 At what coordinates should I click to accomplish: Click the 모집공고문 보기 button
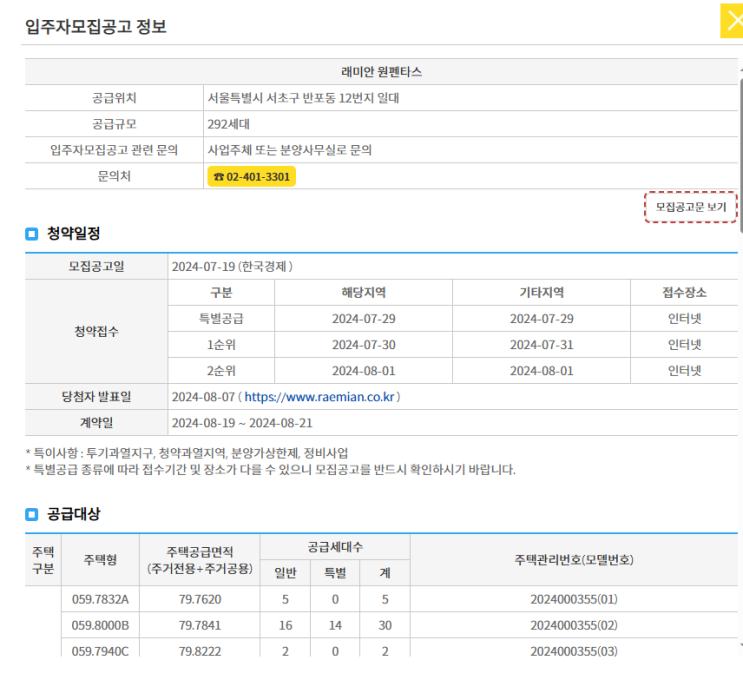[690, 207]
